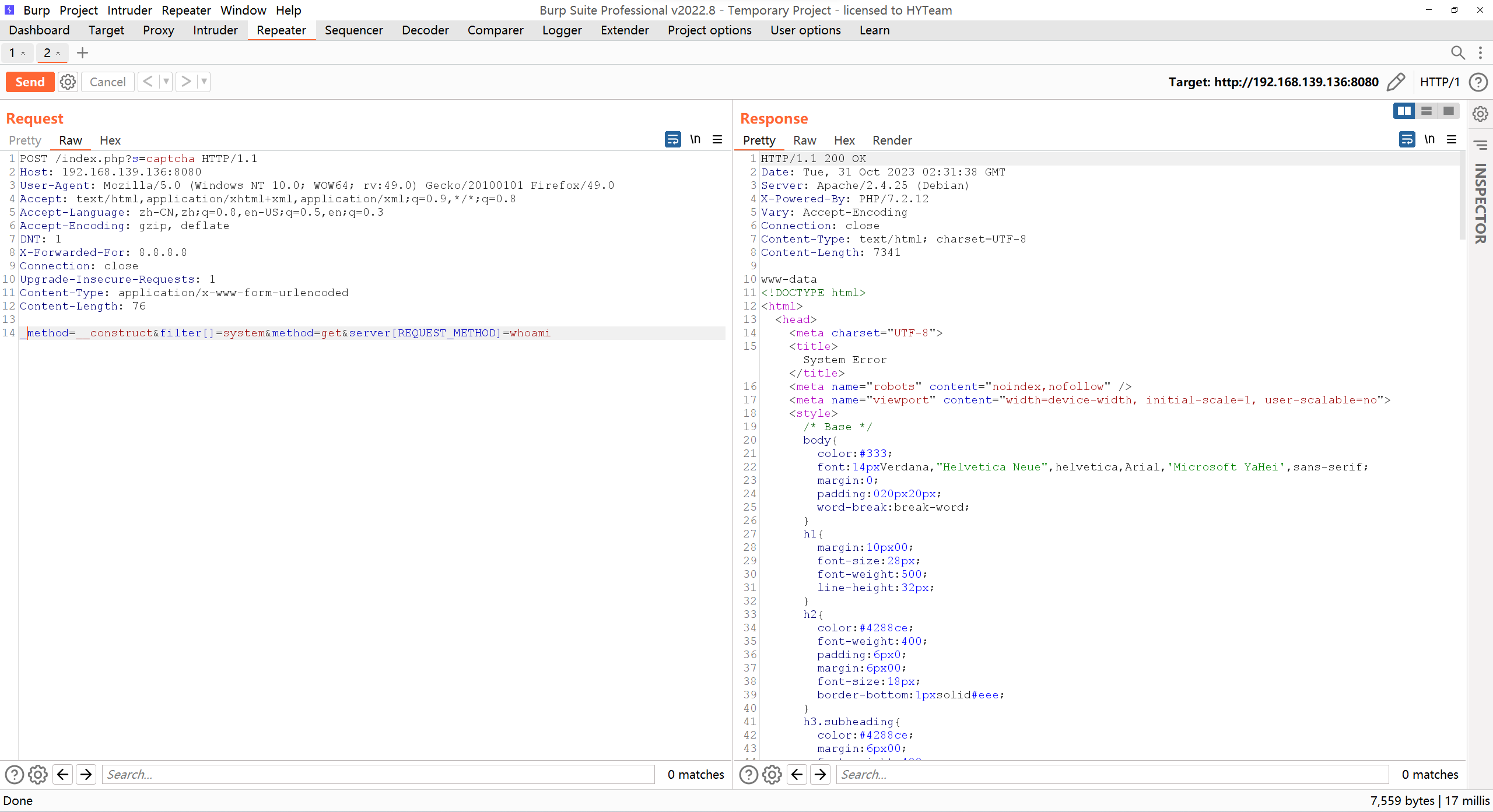Toggle word wrap in the Request editor
The width and height of the screenshot is (1493, 812).
point(672,139)
